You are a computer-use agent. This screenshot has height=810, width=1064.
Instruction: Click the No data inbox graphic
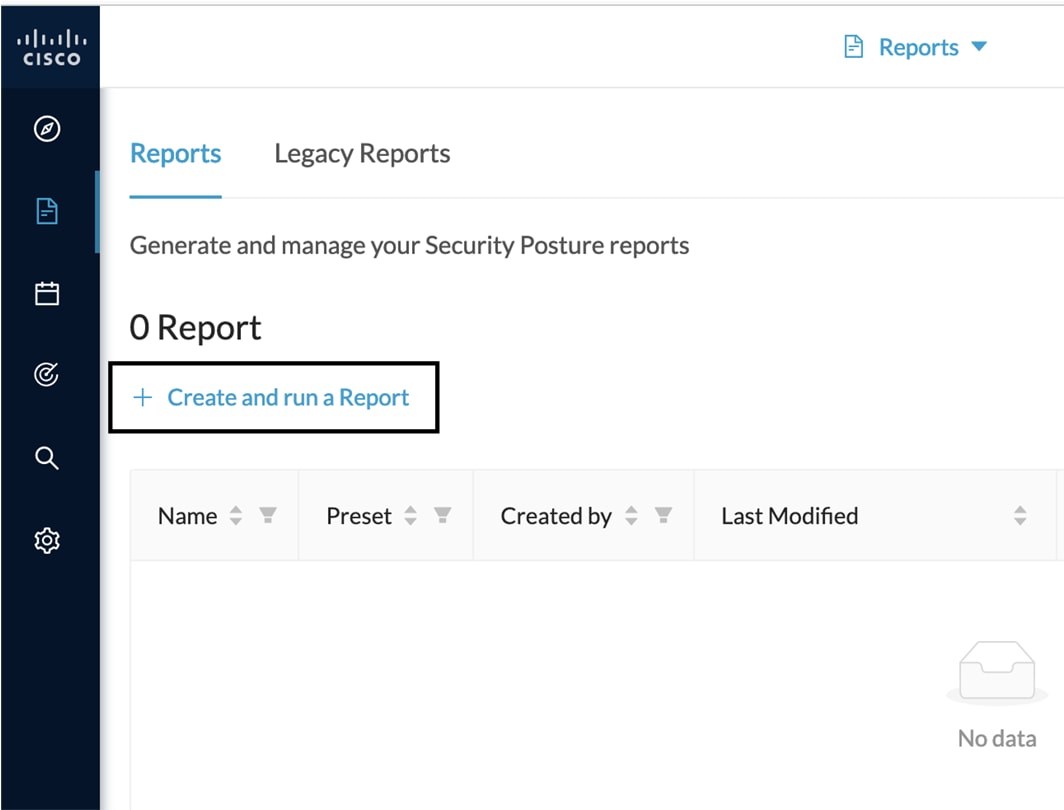coord(996,670)
